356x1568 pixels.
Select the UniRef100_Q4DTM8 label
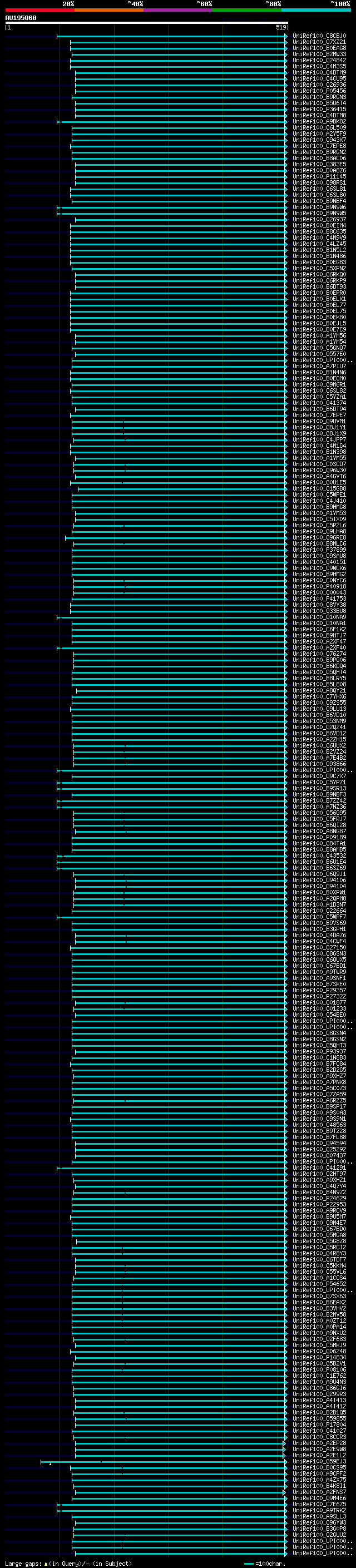[x=319, y=116]
